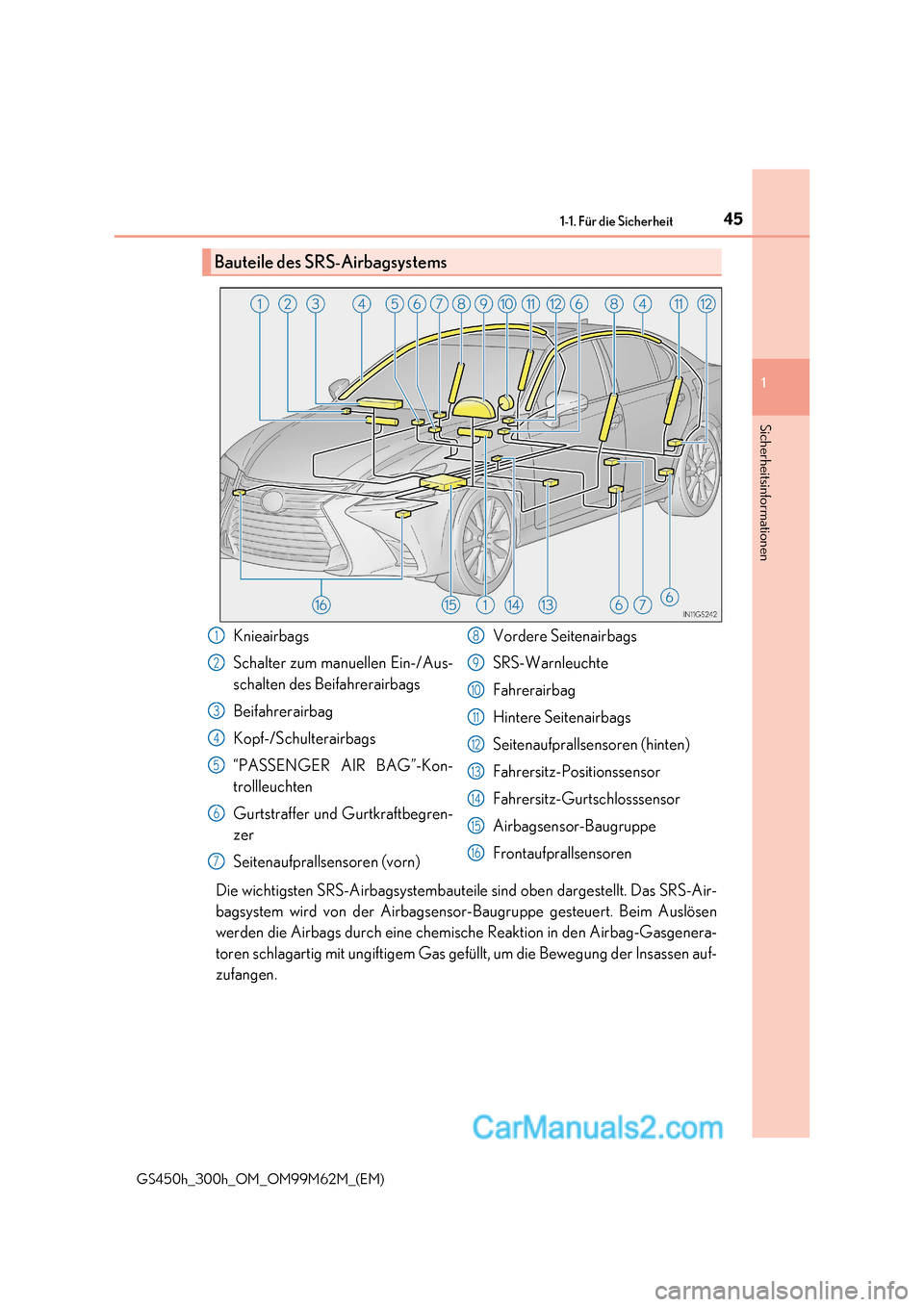This screenshot has height=1307, width=924.
Task: Click the footer text 'GS450h_300h_OM_OM99M62M_(EM)'
Action: tap(261, 1179)
